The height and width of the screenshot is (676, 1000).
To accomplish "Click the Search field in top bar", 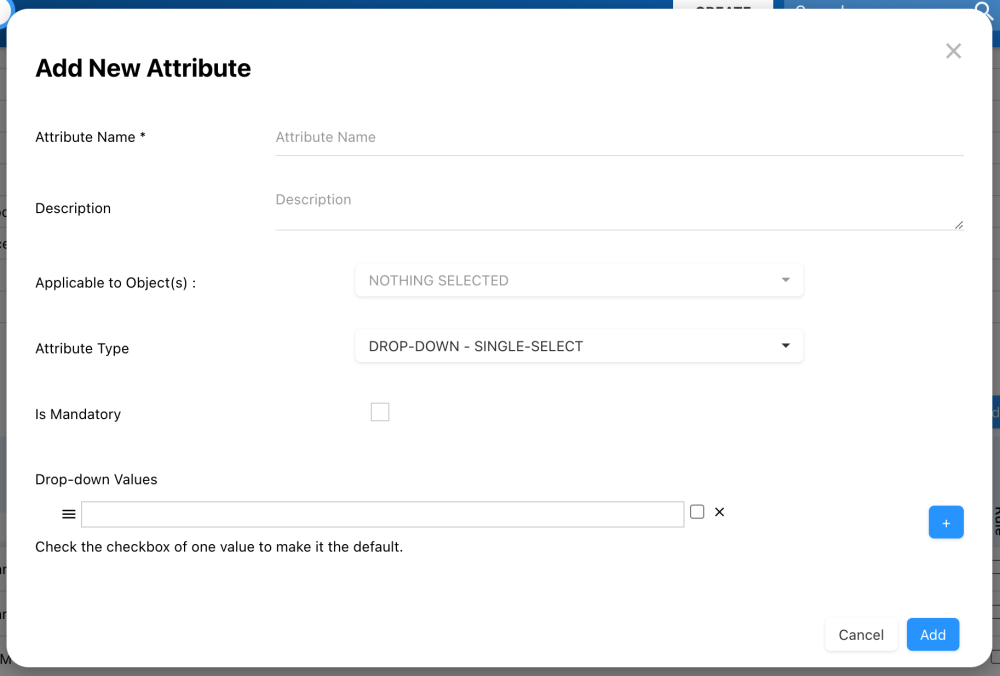I will (x=870, y=8).
